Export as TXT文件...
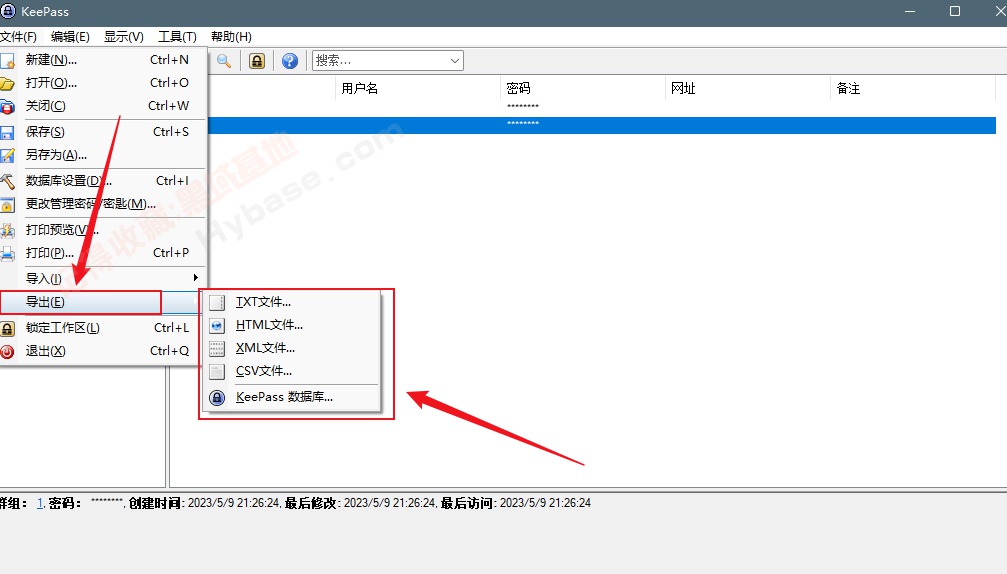Image resolution: width=1007 pixels, height=574 pixels. pos(293,302)
